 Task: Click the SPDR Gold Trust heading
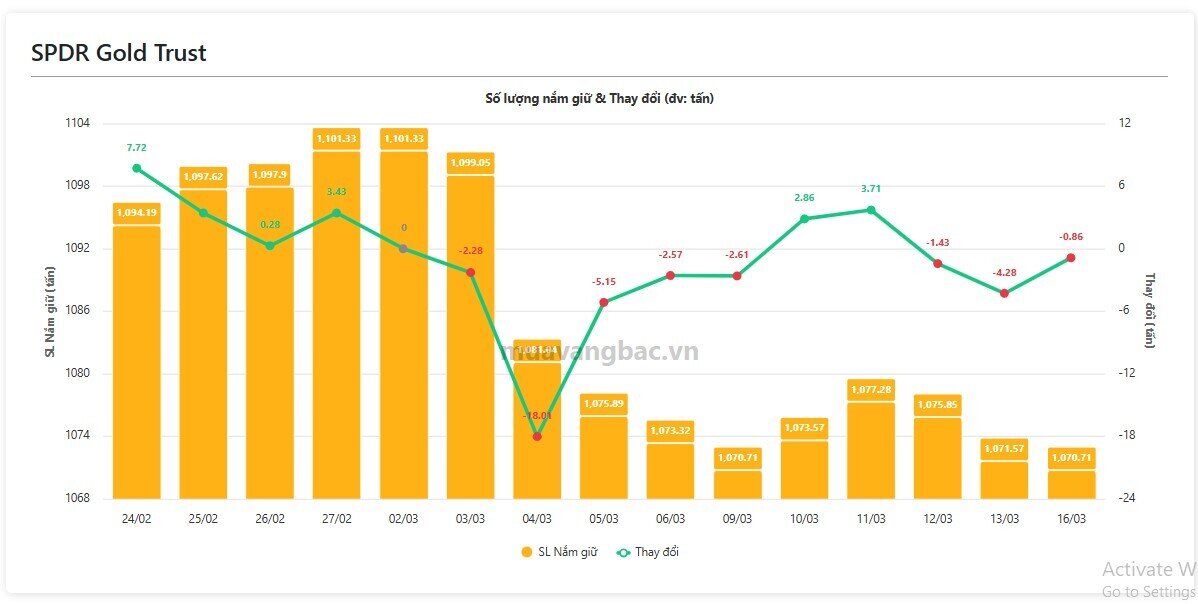pos(118,53)
